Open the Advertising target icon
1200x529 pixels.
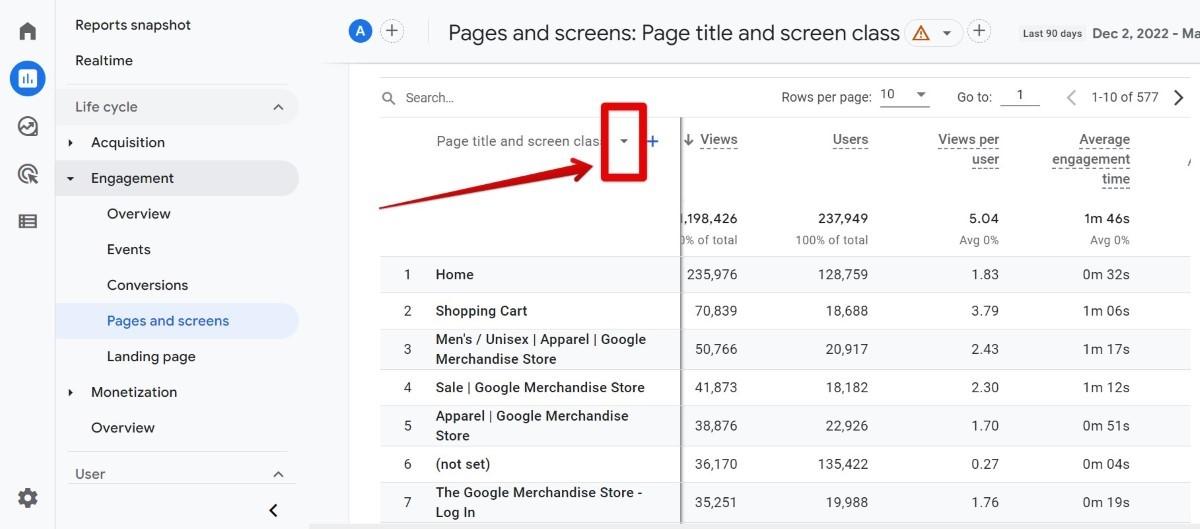tap(27, 174)
